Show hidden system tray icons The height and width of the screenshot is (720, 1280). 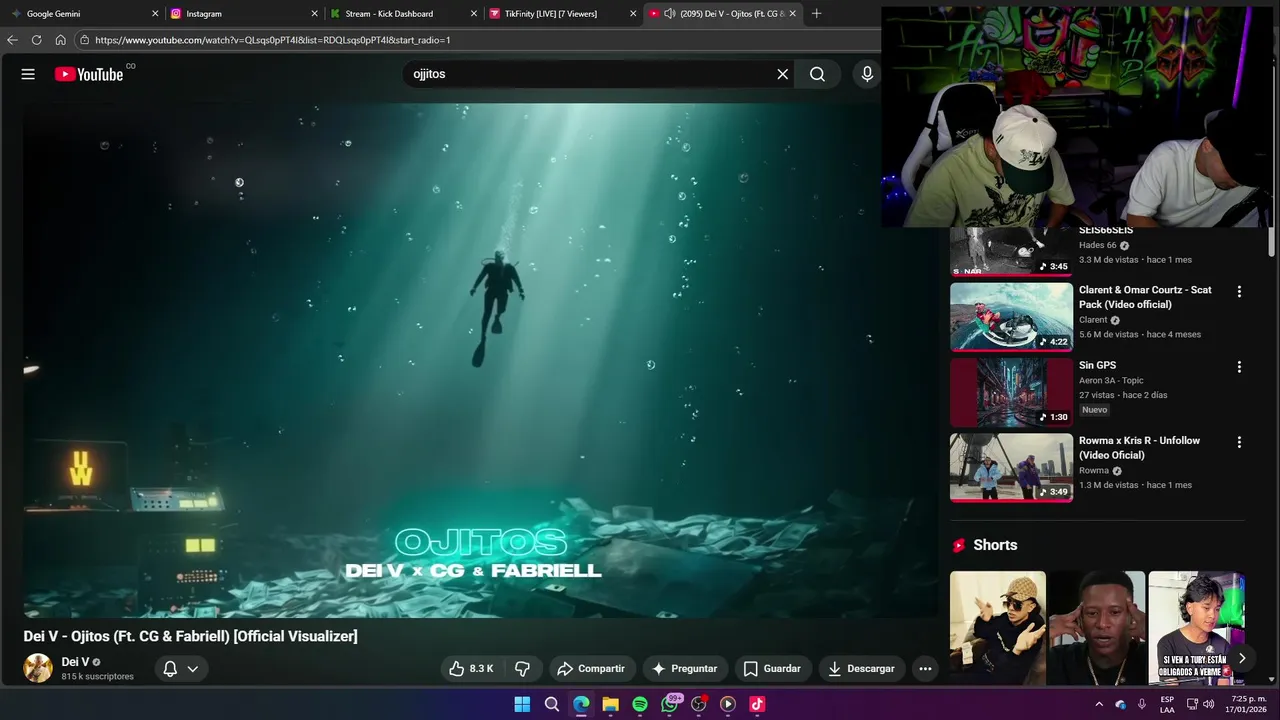[x=1099, y=704]
